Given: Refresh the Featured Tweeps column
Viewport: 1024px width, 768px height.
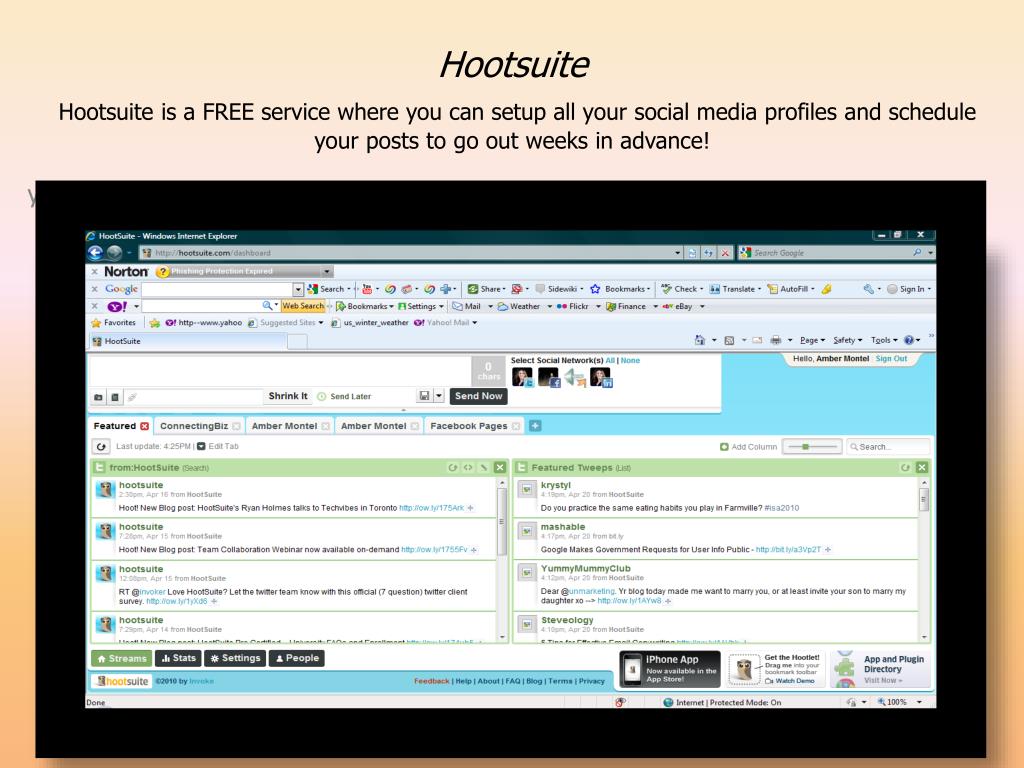Looking at the screenshot, I should (905, 468).
